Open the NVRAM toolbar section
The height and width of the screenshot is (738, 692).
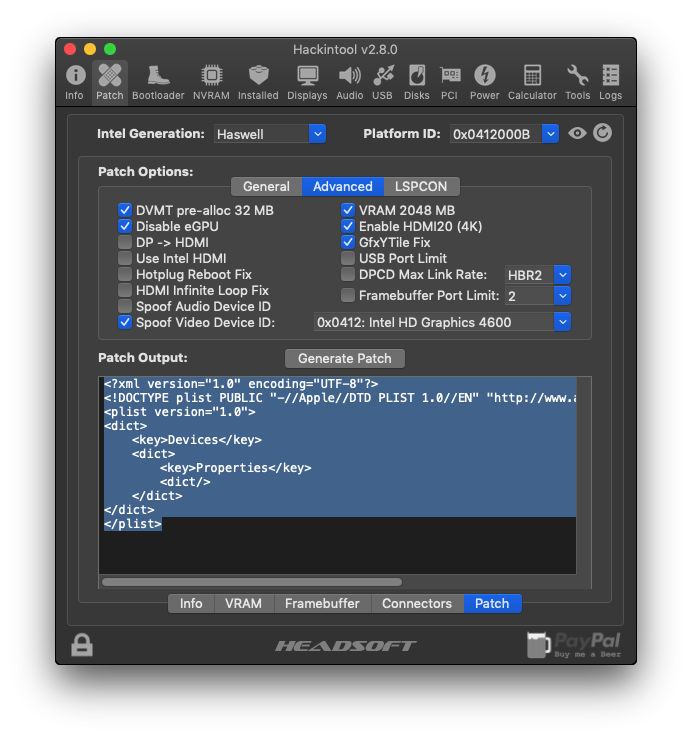tap(211, 82)
